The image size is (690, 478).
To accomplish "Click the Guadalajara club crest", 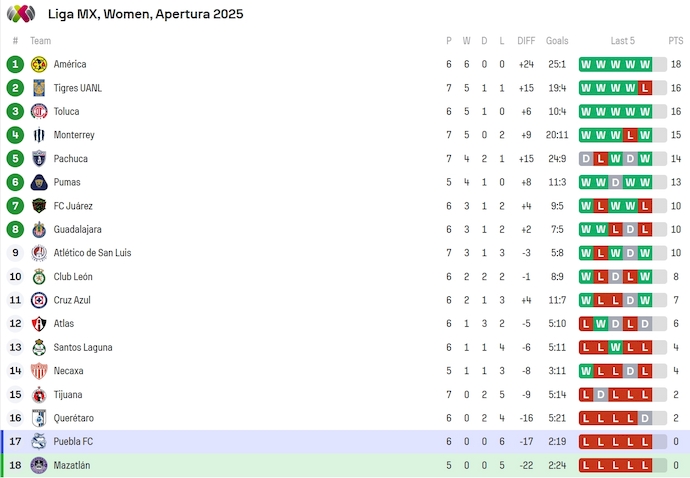I will click(x=39, y=229).
